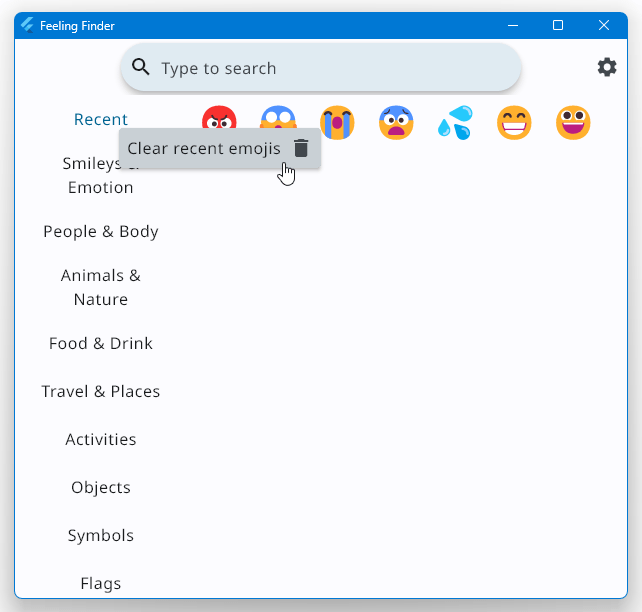The width and height of the screenshot is (642, 612).
Task: Switch to the Symbols category
Action: (x=101, y=535)
